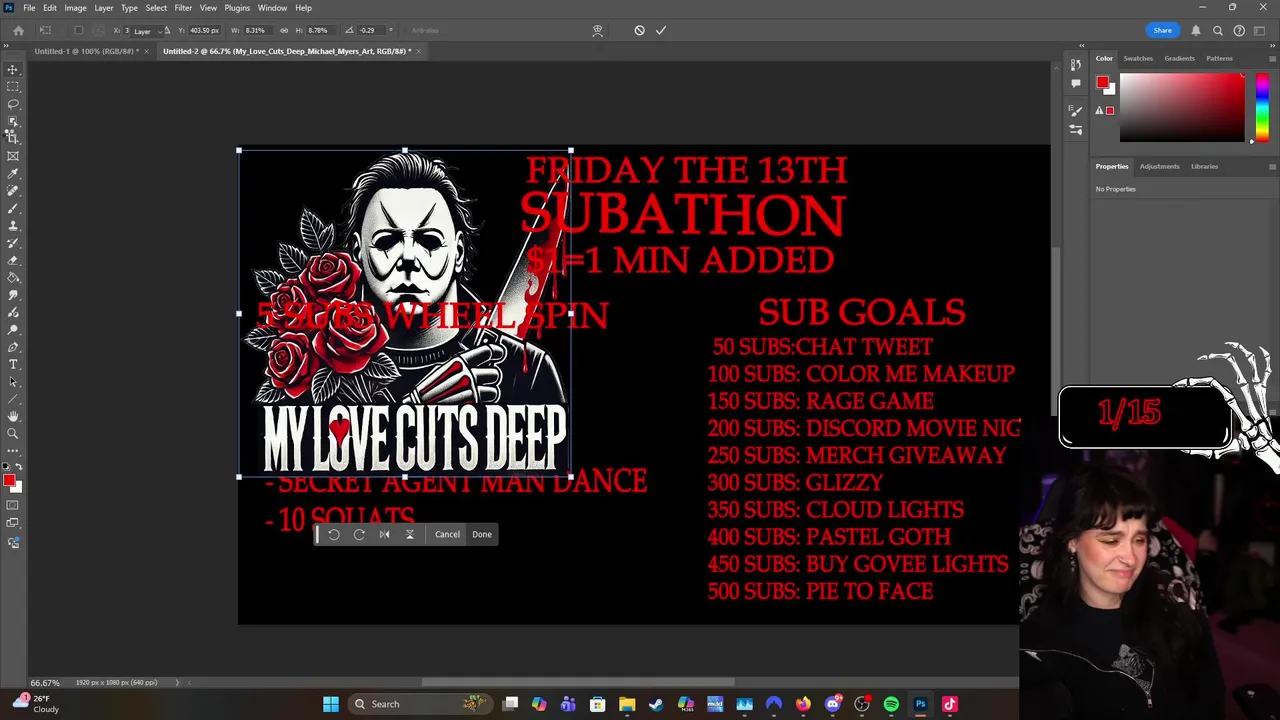The image size is (1280, 720).
Task: Select the Eyedropper tool
Action: point(13,173)
